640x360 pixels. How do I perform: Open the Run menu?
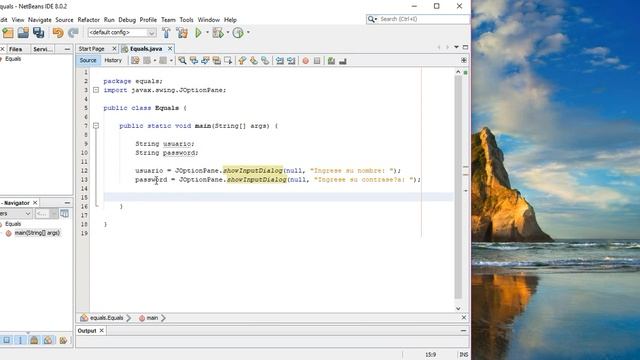tap(109, 20)
